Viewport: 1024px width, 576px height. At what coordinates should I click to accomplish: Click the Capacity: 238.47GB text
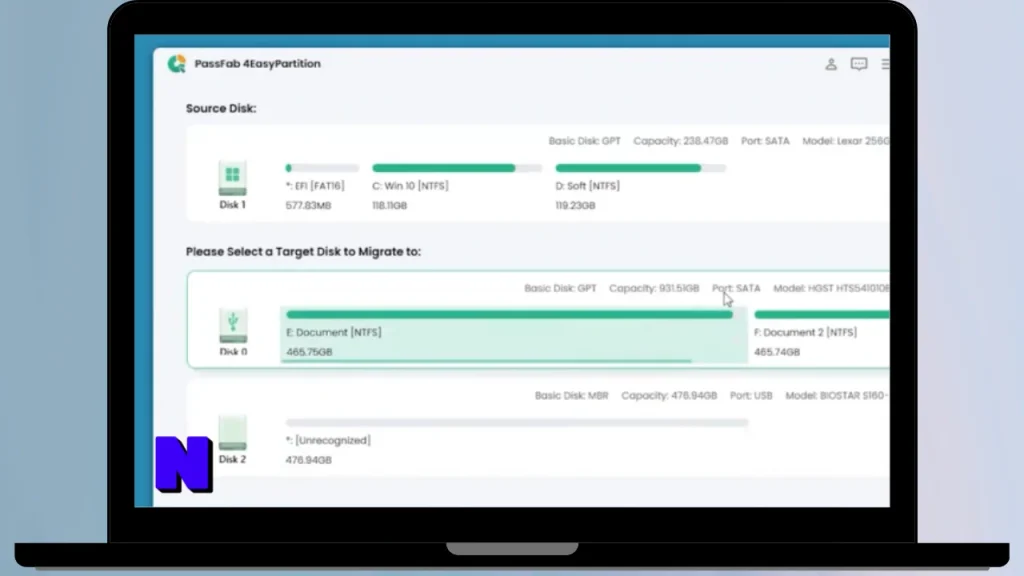coord(680,141)
